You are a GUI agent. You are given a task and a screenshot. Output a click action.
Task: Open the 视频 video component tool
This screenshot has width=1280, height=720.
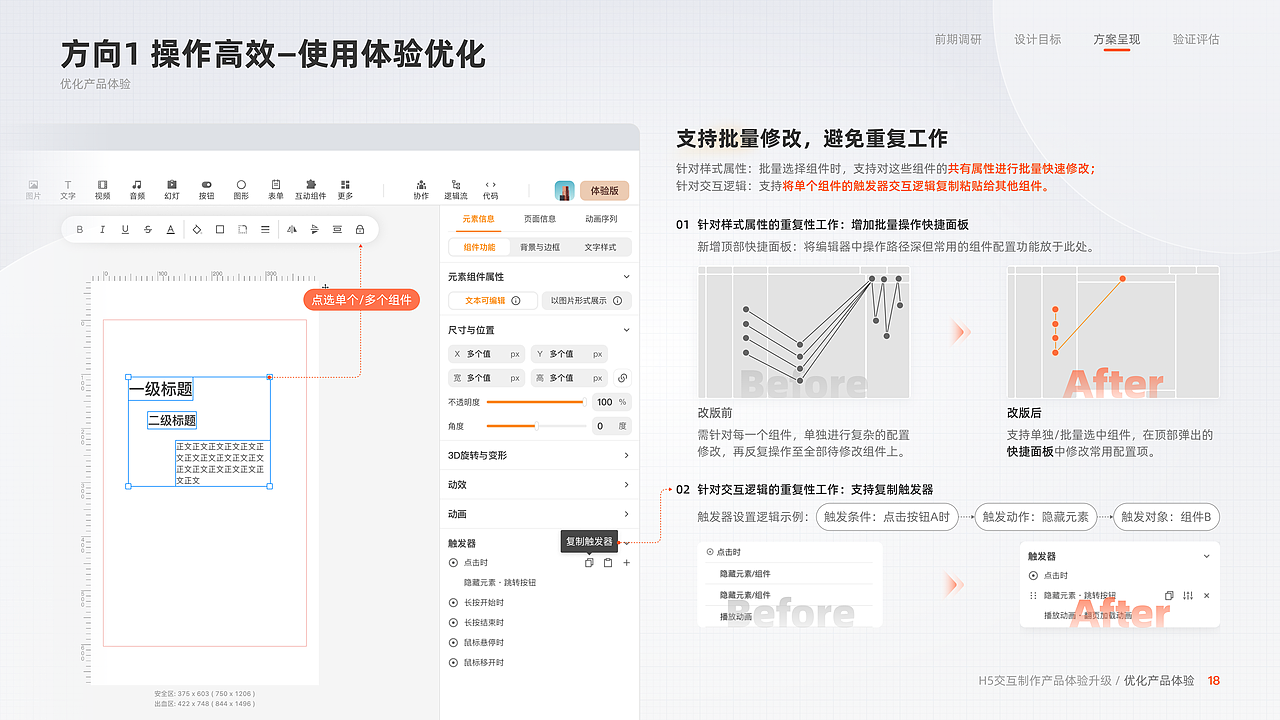point(102,188)
